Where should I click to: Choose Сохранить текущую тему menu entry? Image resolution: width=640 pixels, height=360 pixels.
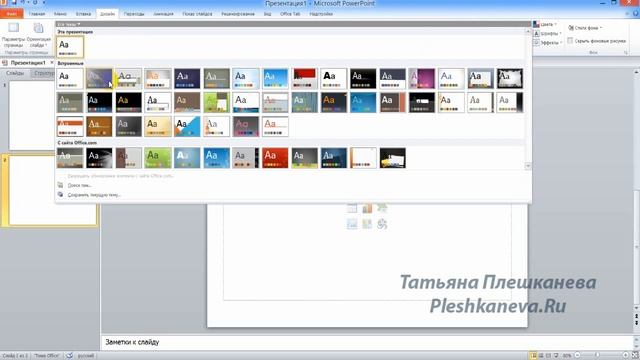tap(94, 195)
